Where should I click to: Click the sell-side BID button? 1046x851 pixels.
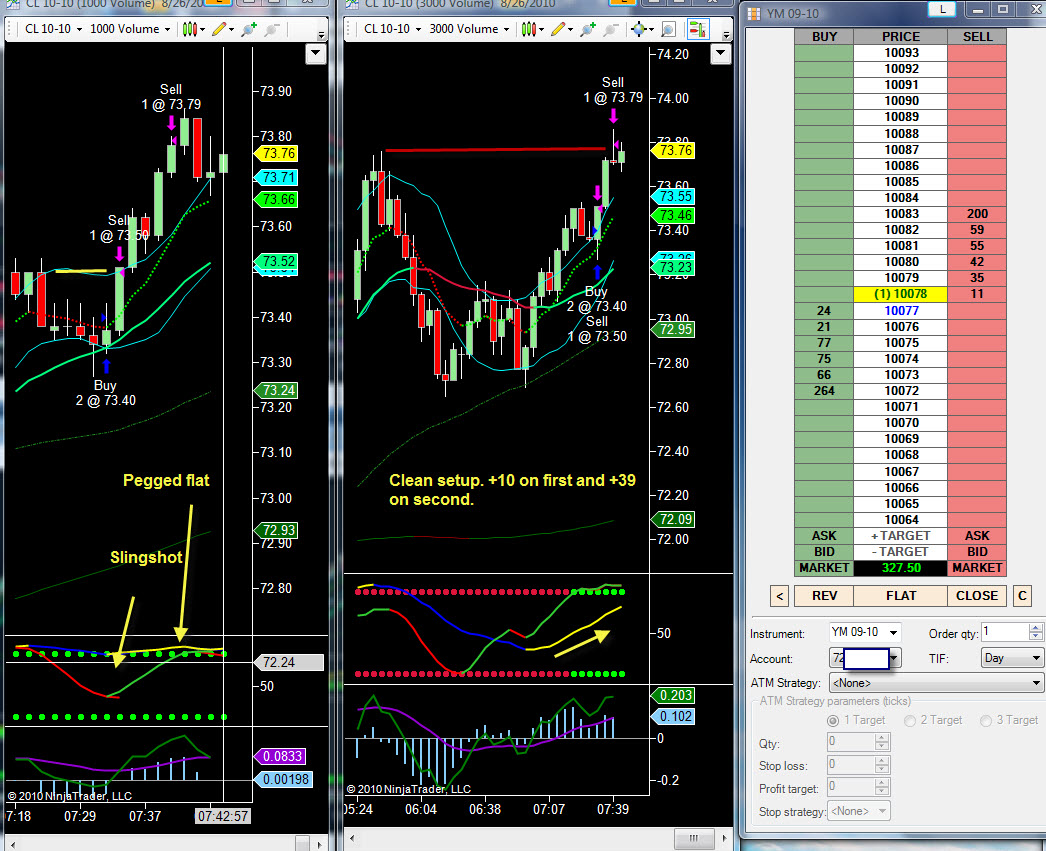(977, 552)
